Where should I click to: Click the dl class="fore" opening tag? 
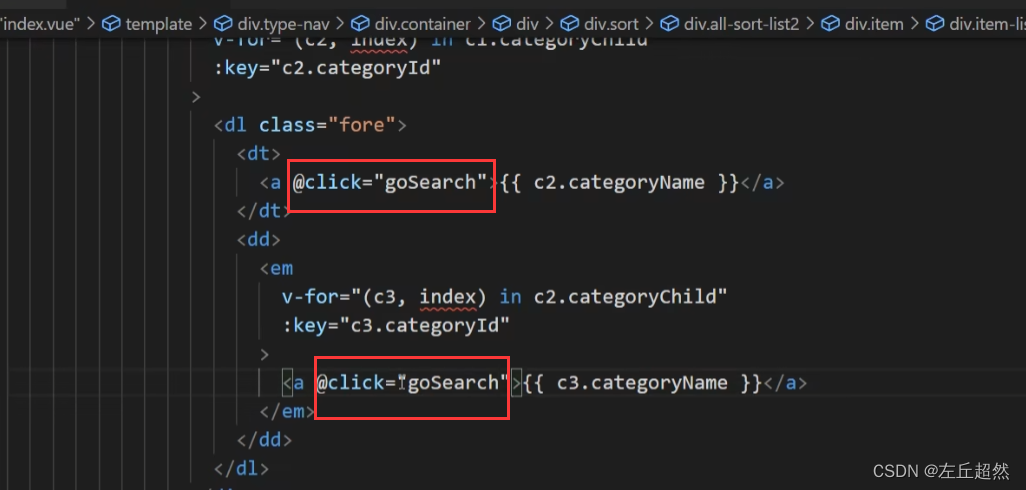coord(310,125)
